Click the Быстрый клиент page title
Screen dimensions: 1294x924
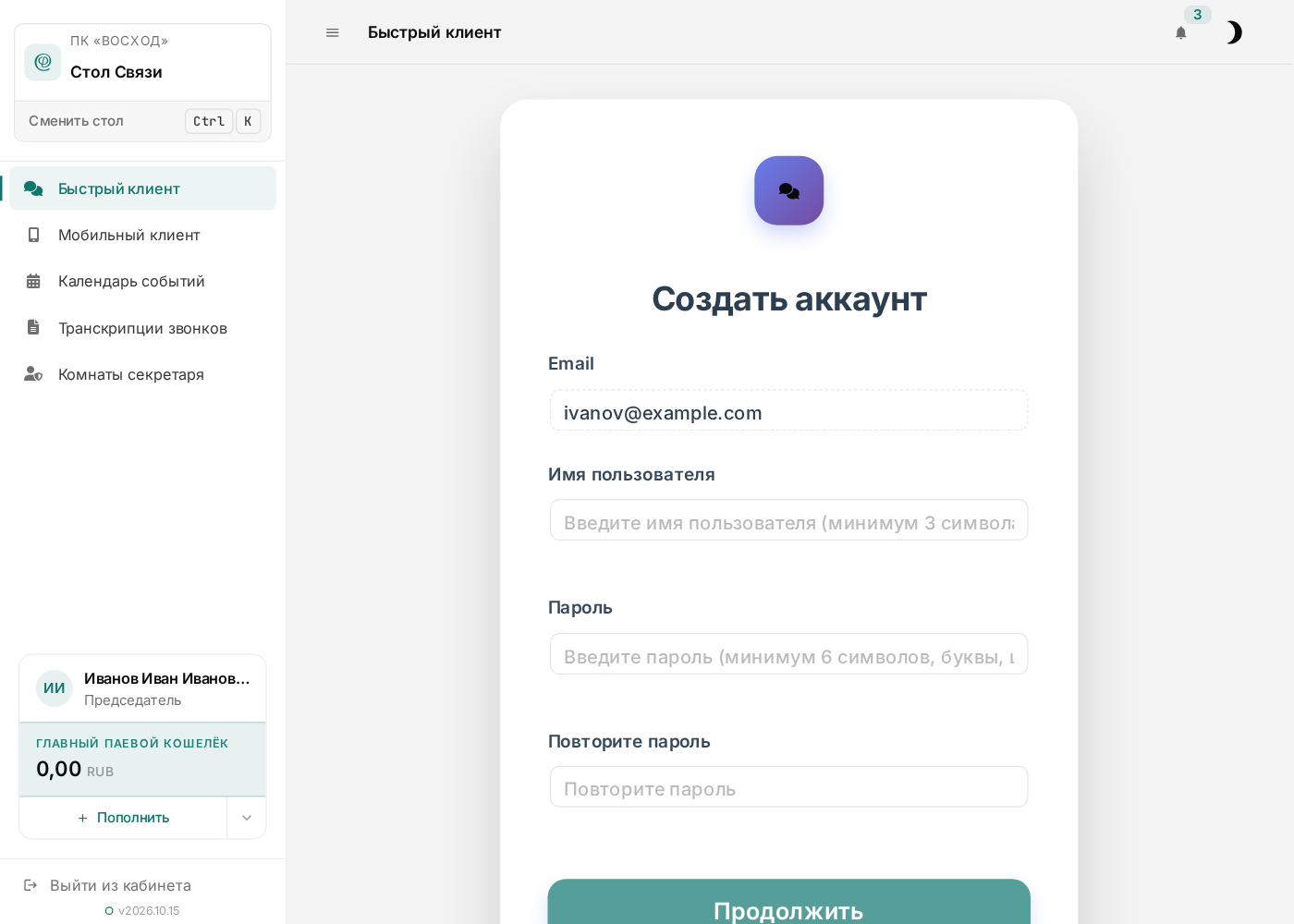click(x=434, y=32)
